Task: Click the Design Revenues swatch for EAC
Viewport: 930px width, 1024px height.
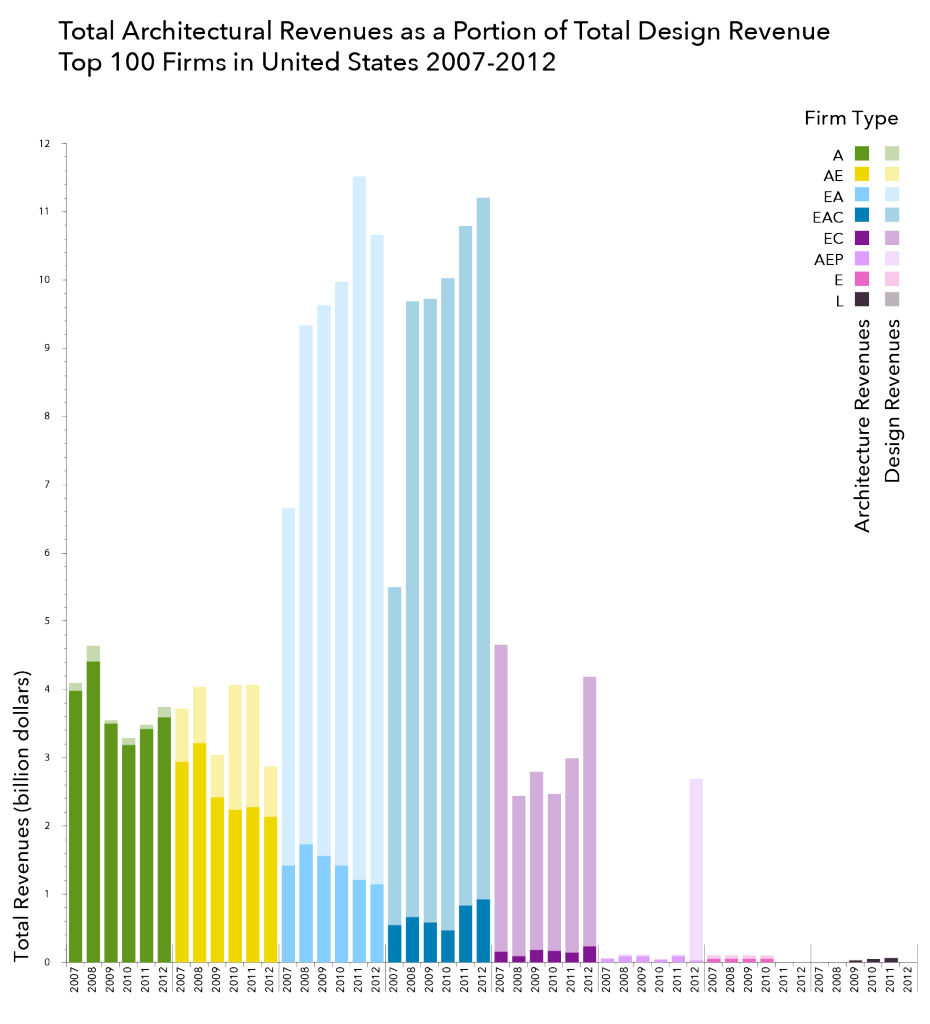Action: (892, 215)
